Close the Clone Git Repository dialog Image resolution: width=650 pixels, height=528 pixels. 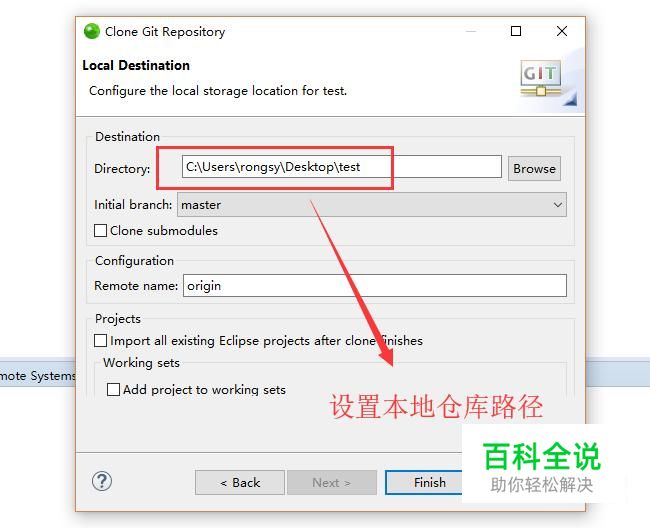[x=562, y=31]
